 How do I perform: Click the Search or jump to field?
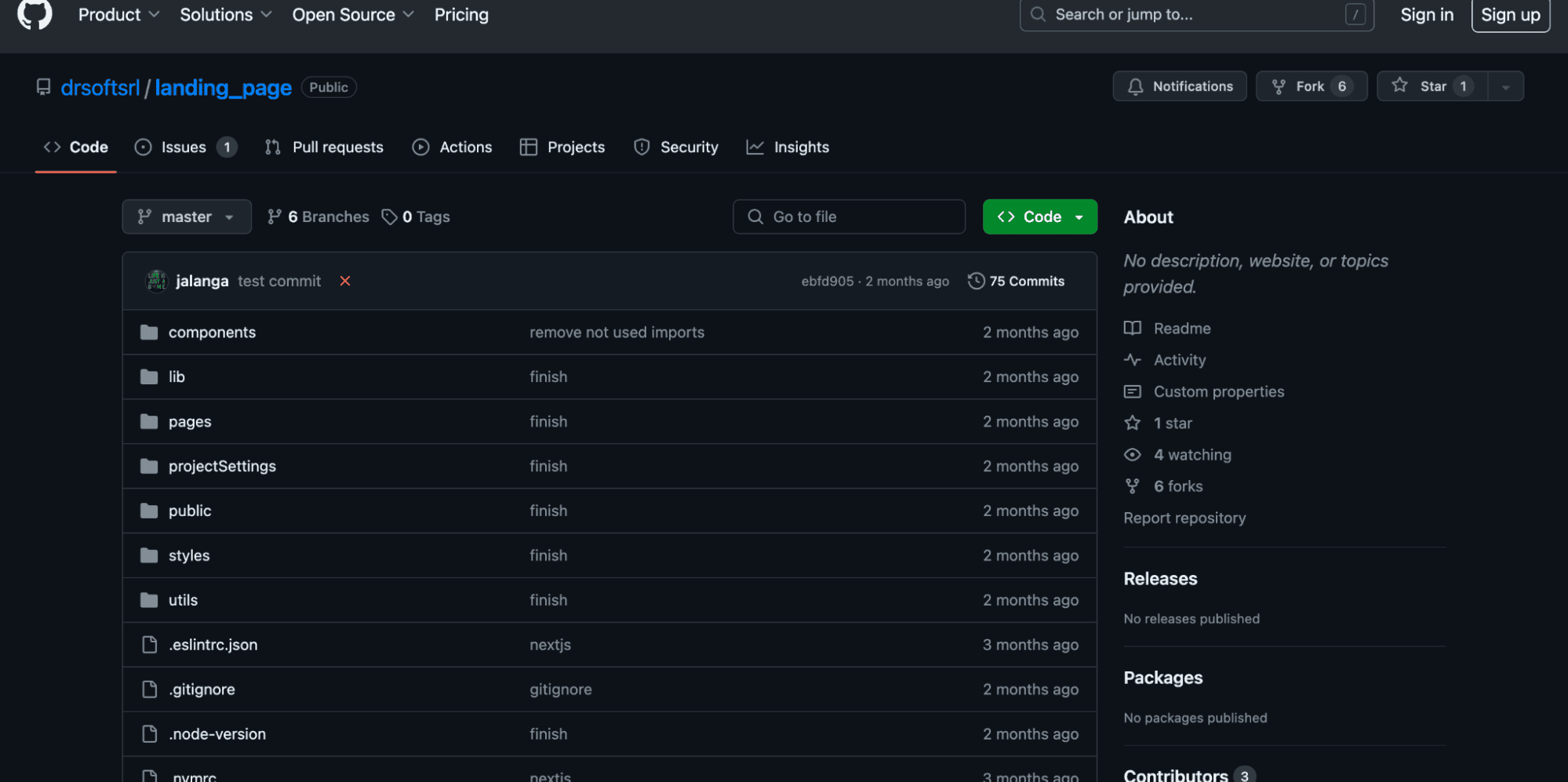point(1196,14)
